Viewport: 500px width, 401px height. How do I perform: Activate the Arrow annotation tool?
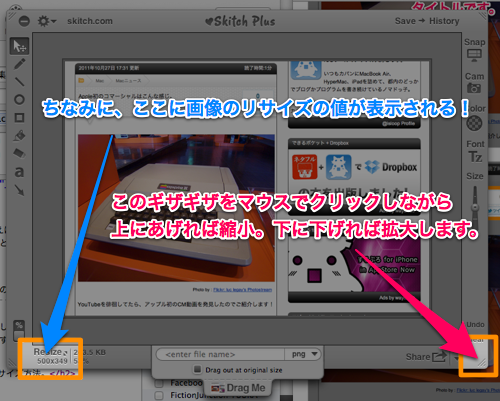click(19, 190)
